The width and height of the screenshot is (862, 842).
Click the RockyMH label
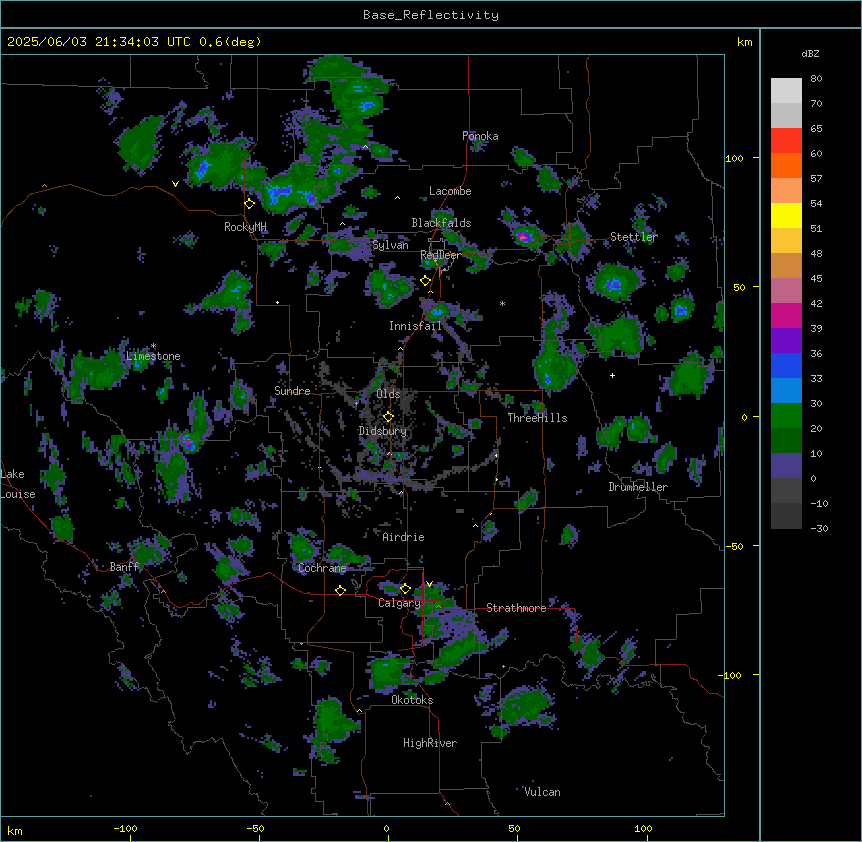245,227
